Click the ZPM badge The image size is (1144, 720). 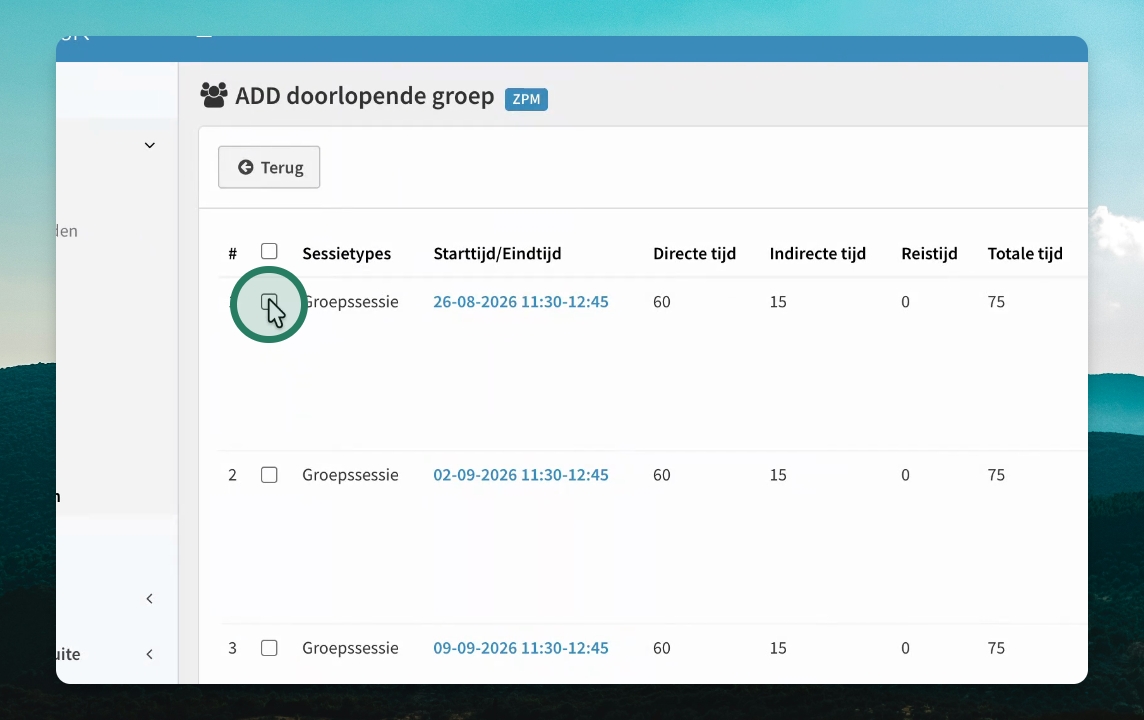click(526, 99)
